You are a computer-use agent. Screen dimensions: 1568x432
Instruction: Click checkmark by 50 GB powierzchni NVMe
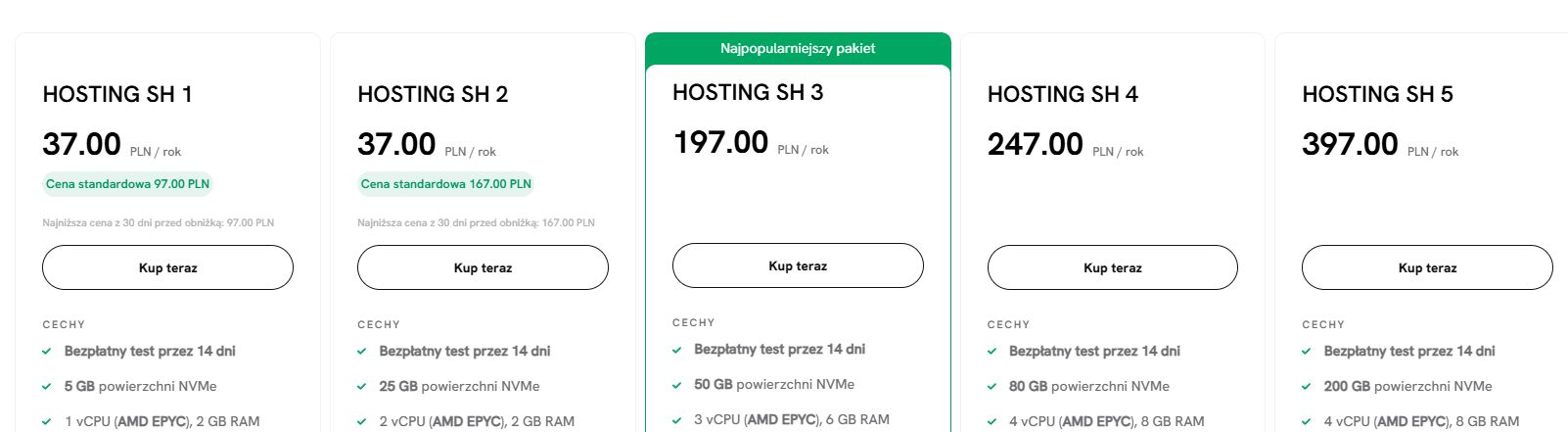677,385
